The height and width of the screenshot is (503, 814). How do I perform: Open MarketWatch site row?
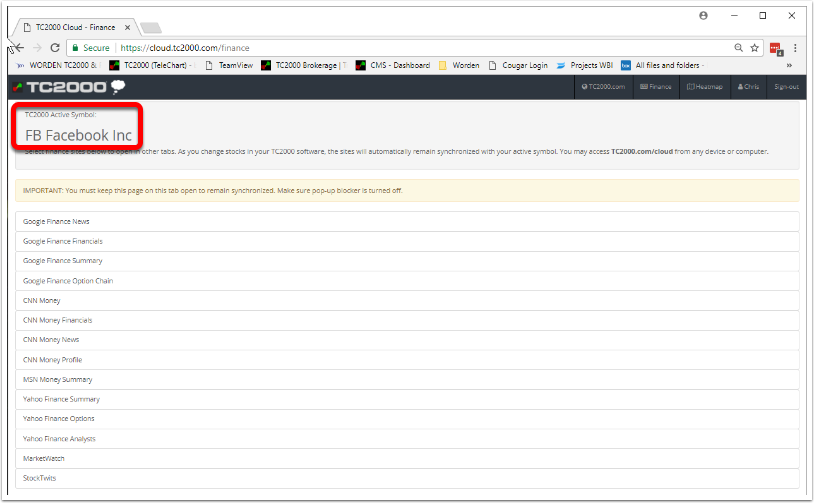coord(407,458)
